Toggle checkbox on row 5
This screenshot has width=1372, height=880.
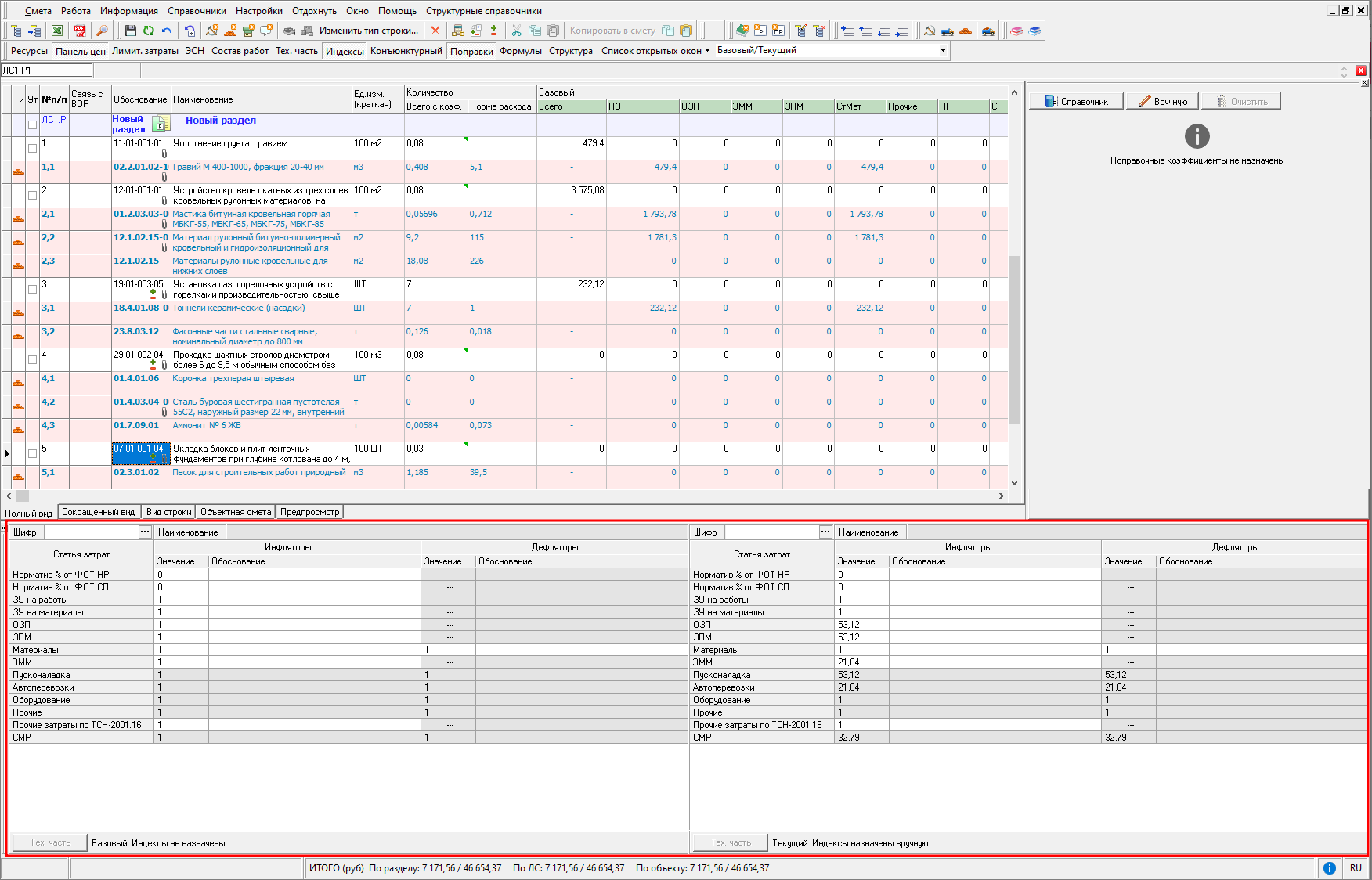click(32, 453)
